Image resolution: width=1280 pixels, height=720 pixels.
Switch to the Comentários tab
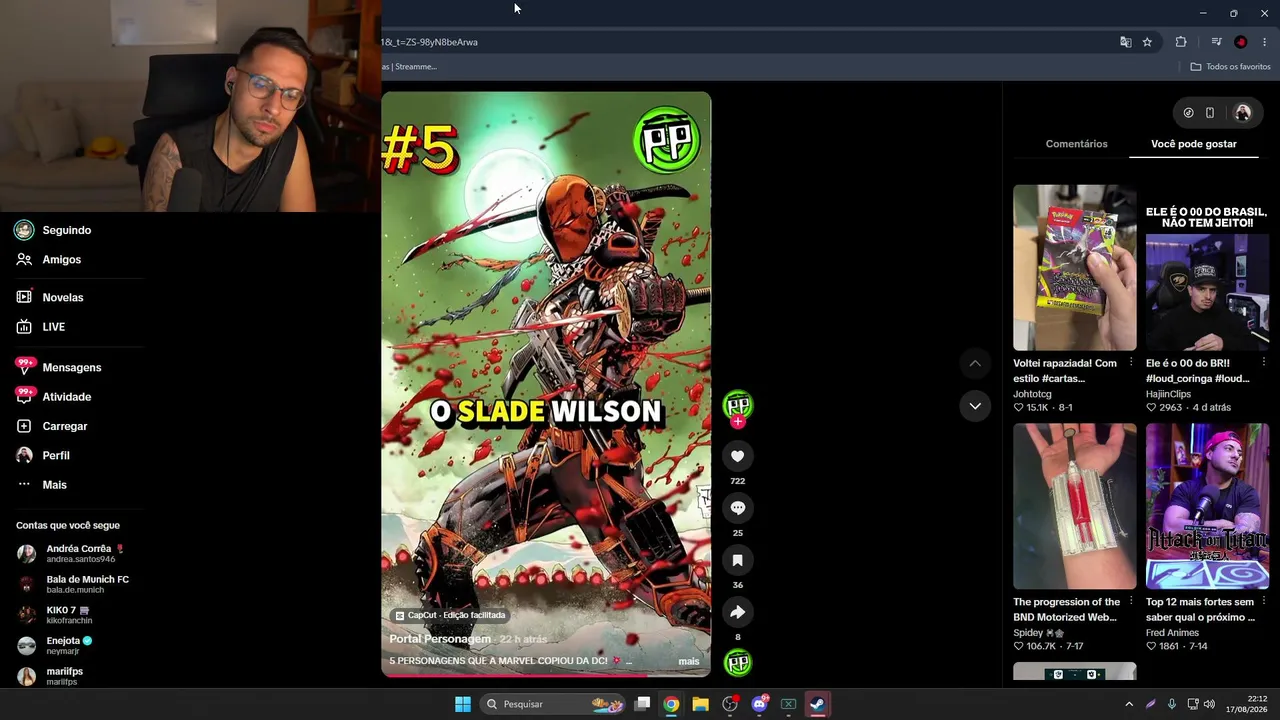pyautogui.click(x=1076, y=144)
